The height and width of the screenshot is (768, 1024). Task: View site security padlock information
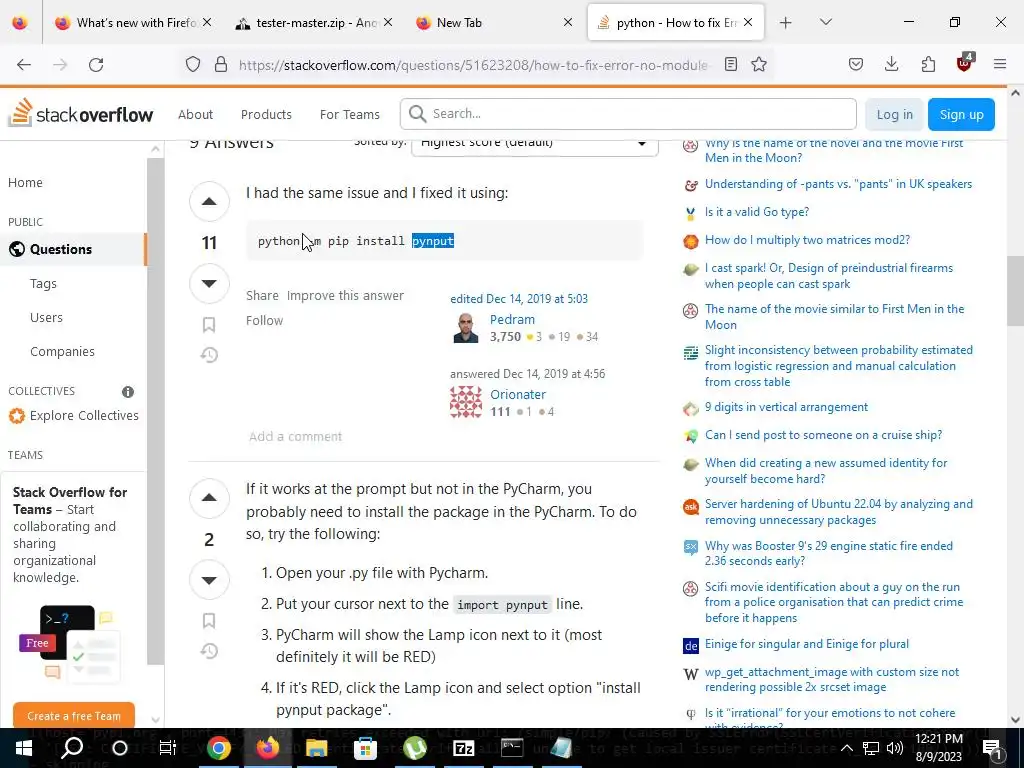[x=221, y=64]
